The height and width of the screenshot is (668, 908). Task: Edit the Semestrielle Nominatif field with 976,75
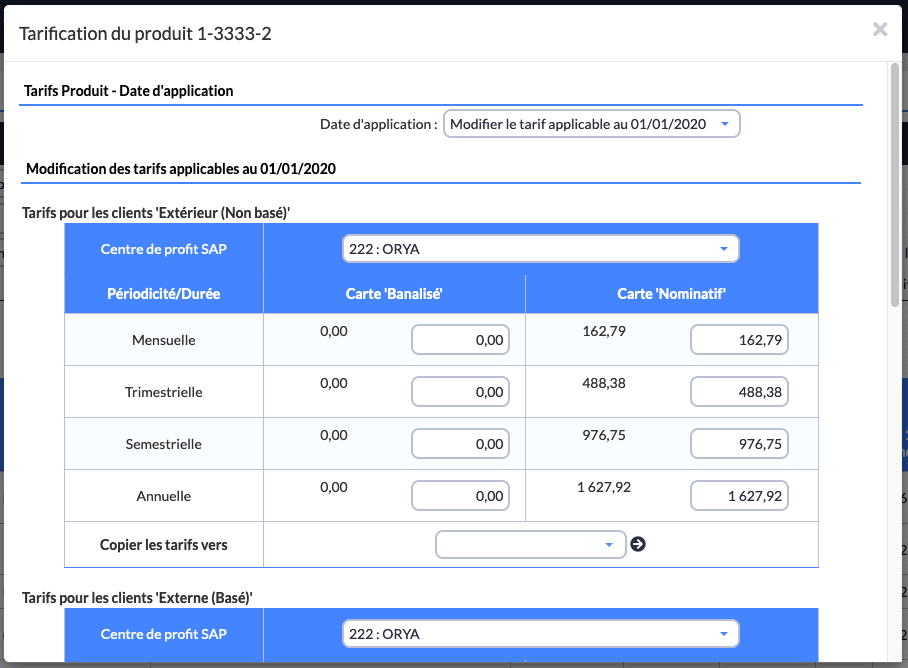[739, 444]
